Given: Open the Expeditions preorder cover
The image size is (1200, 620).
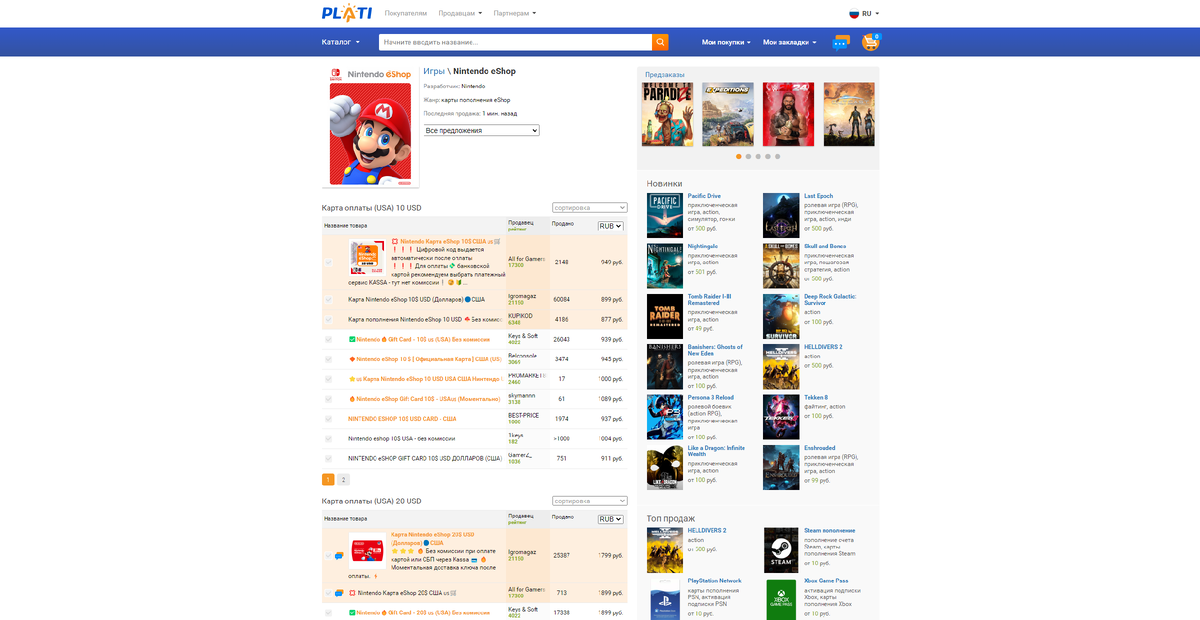Looking at the screenshot, I should pyautogui.click(x=728, y=114).
